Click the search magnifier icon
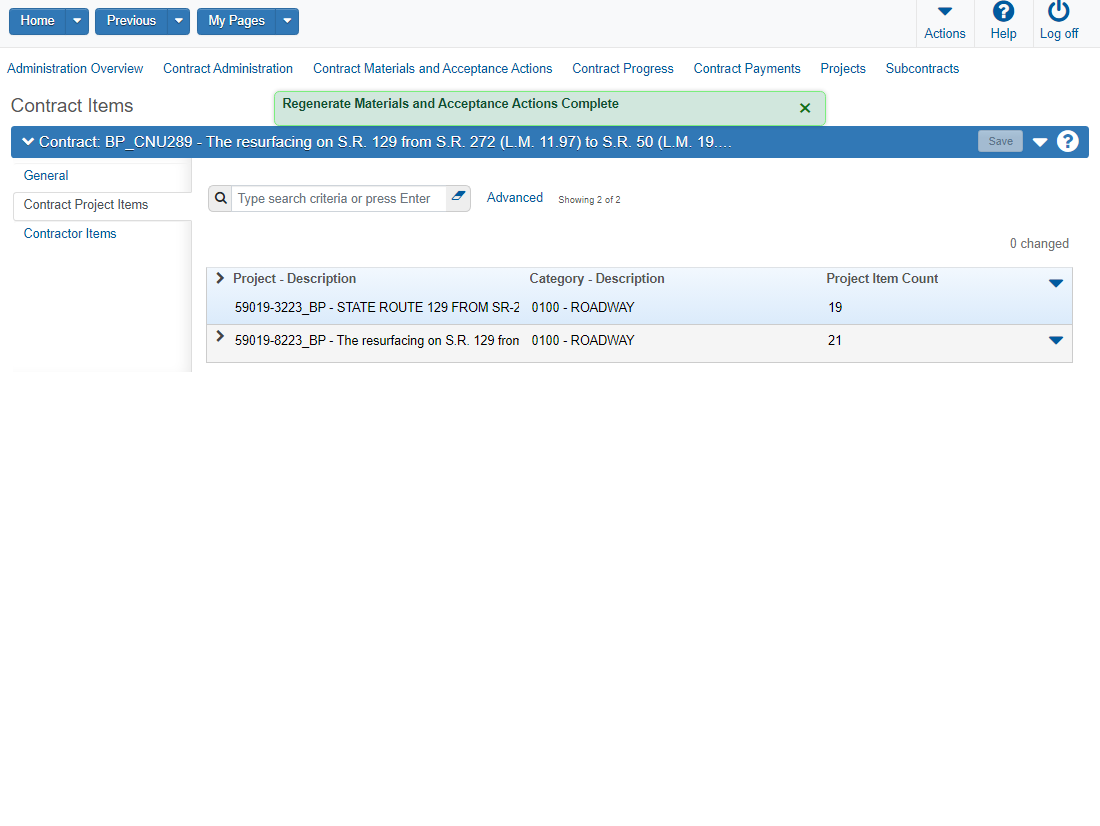This screenshot has height=826, width=1100. (220, 198)
